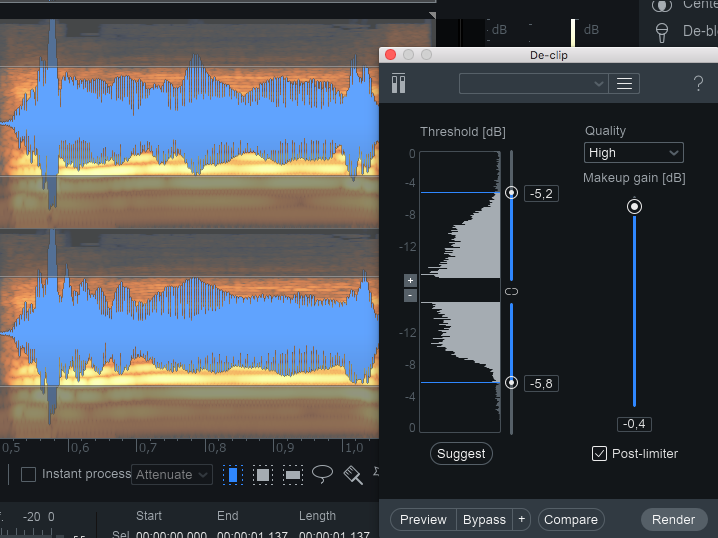Click the upper threshold value -5,2 field
718x538 pixels.
click(x=541, y=194)
